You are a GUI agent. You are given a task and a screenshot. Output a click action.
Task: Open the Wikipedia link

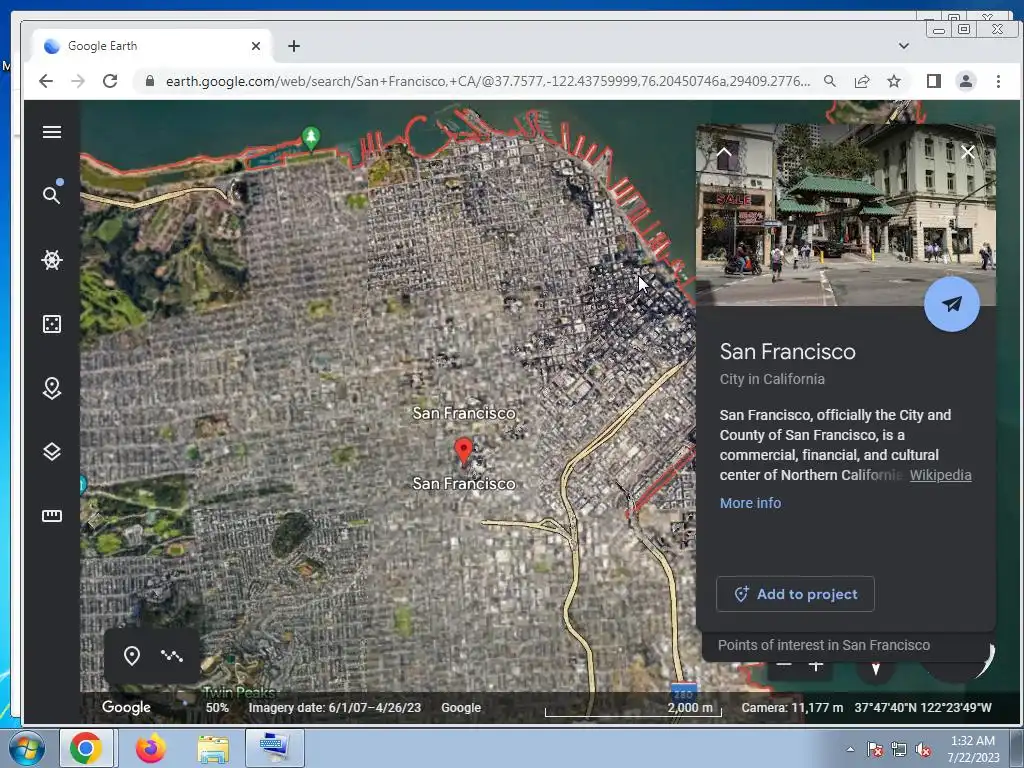click(940, 475)
